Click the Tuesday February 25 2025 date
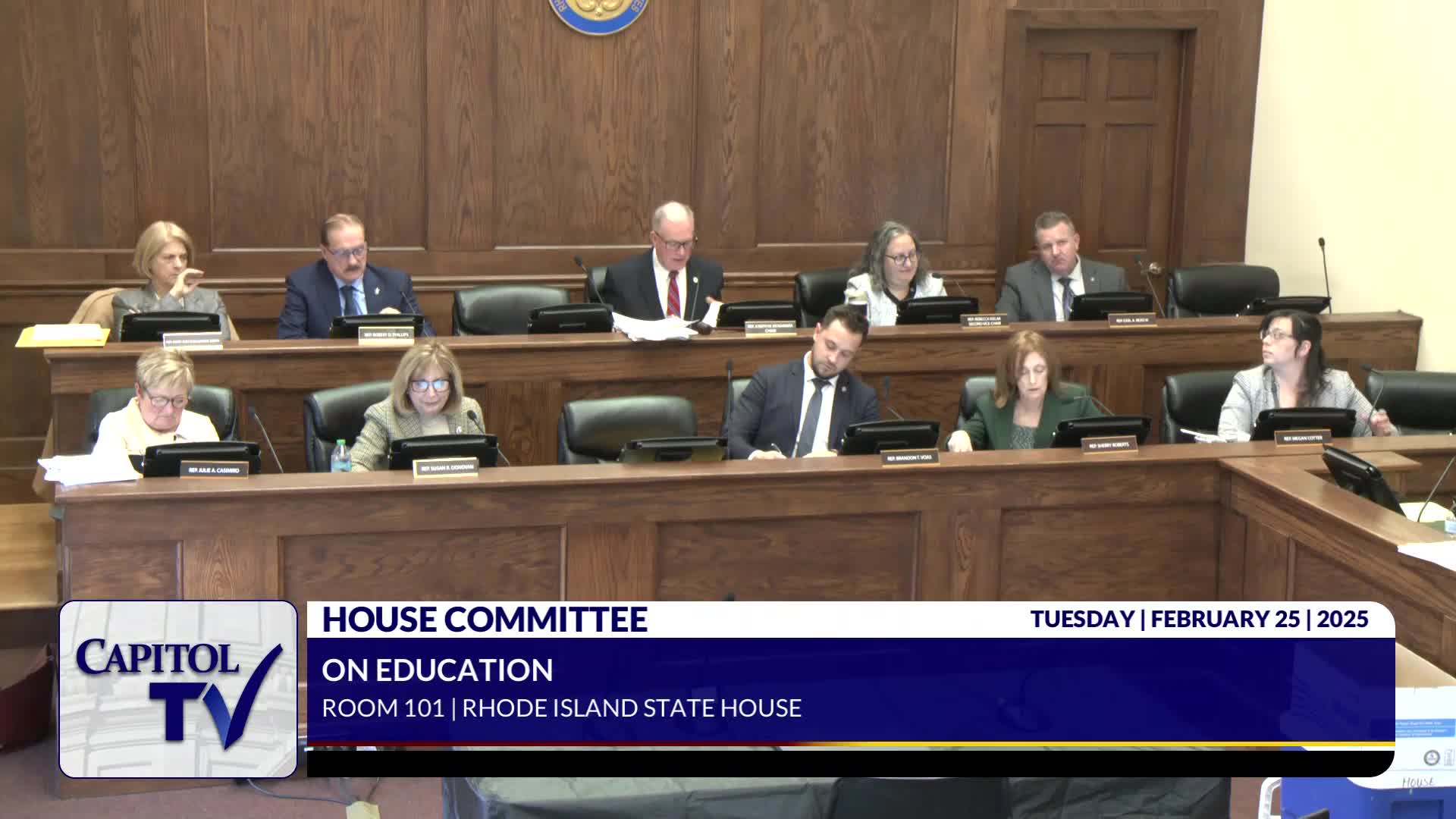The height and width of the screenshot is (819, 1456). click(x=1199, y=619)
